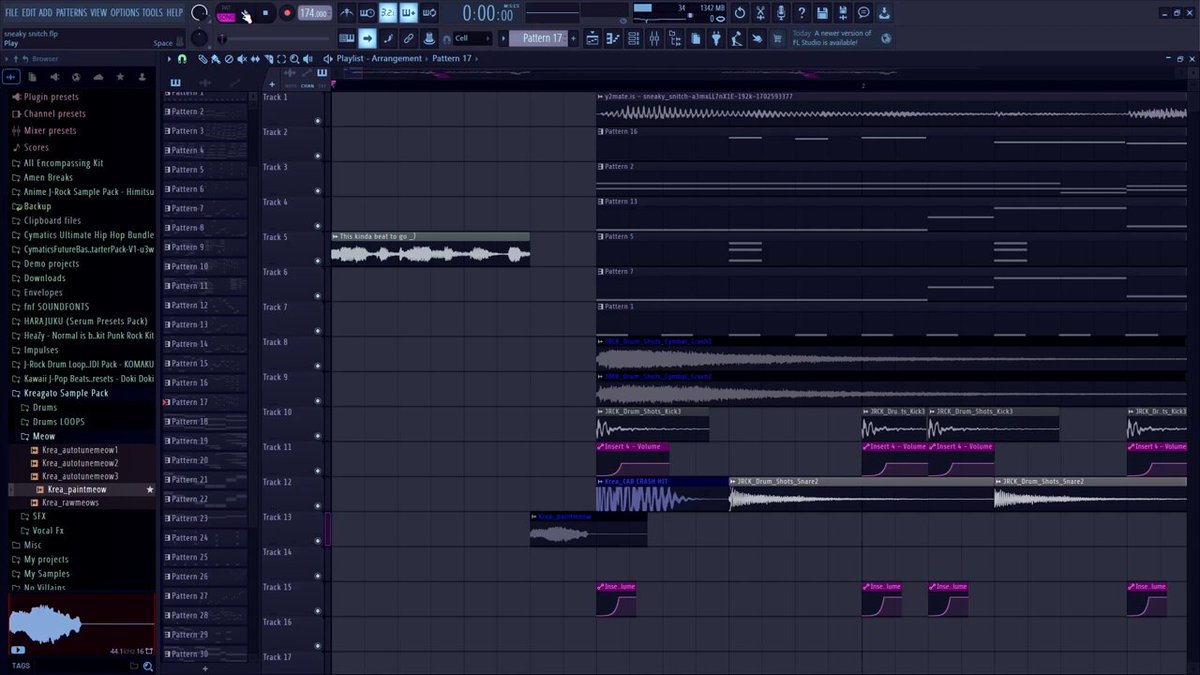Screen dimensions: 1200x675
Task: Click the save project floppy icon
Action: (x=822, y=13)
